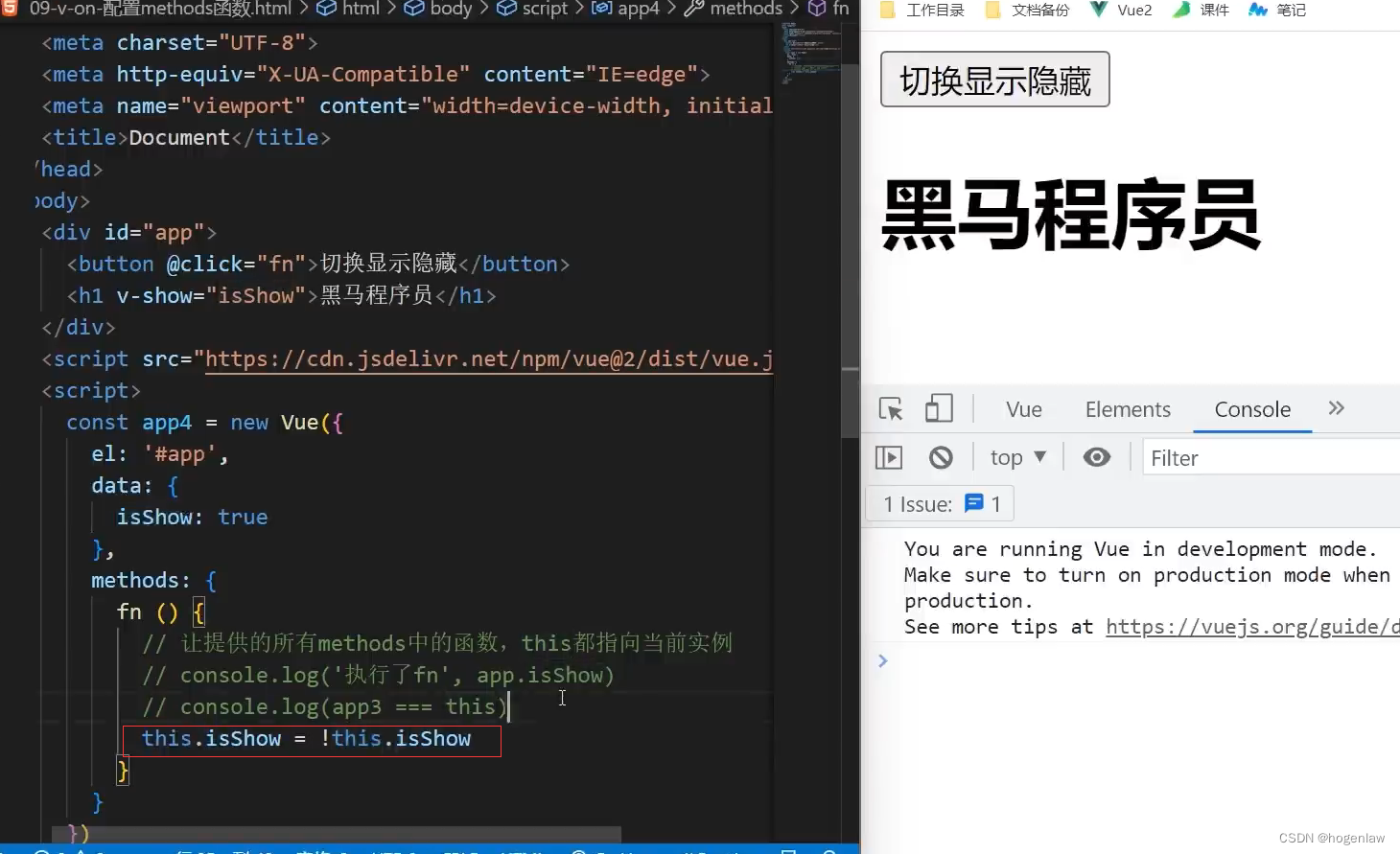Click the methods: { code line

click(x=153, y=581)
